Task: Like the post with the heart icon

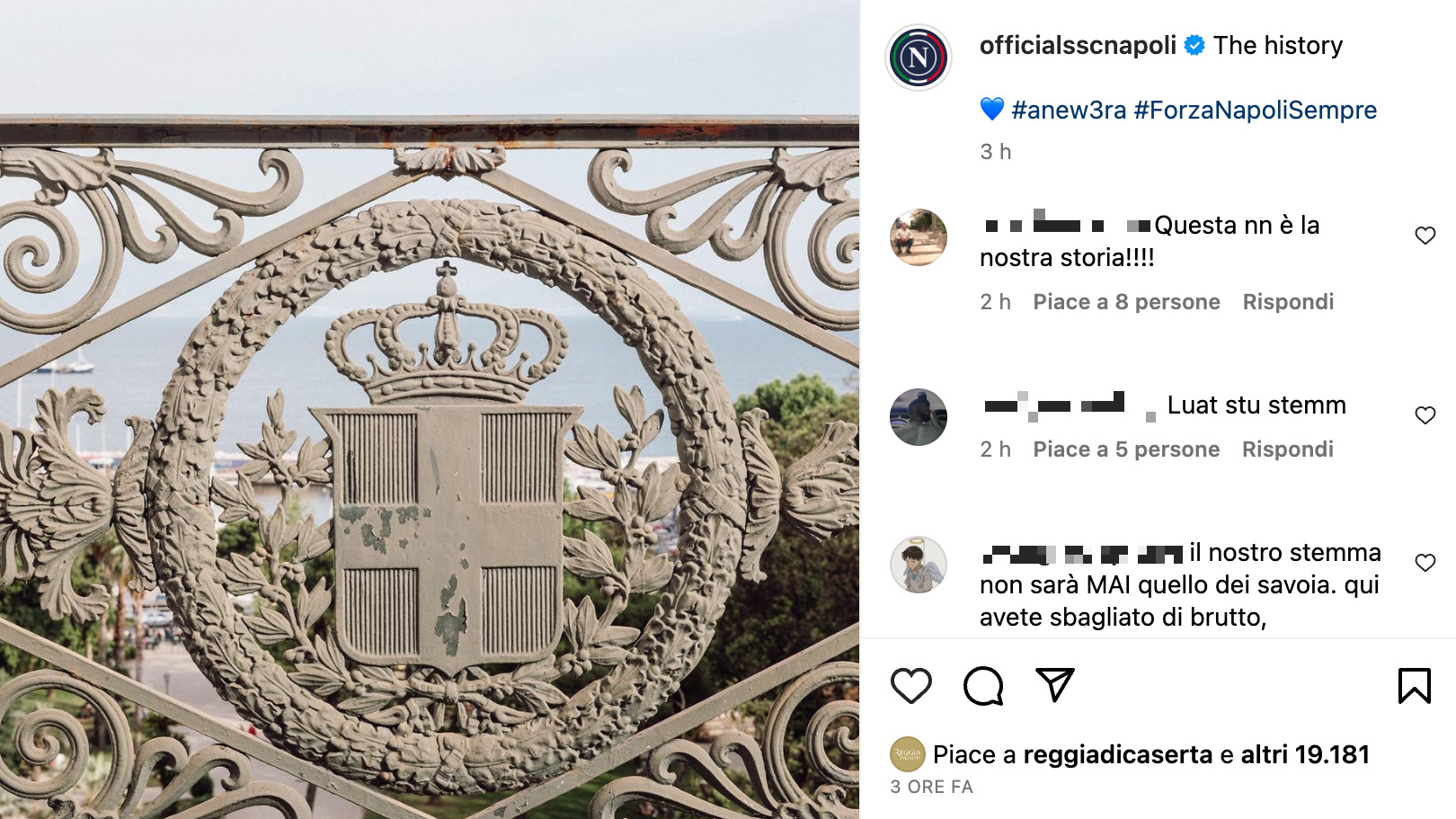Action: 910,686
